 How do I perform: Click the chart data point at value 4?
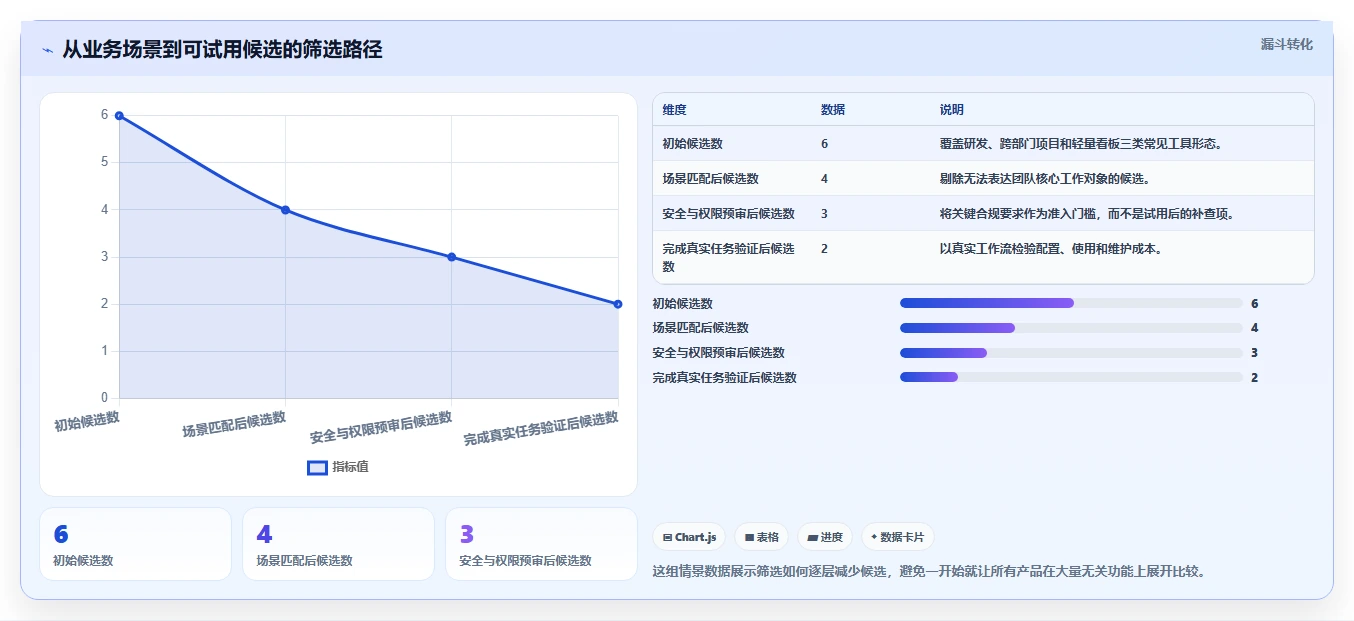[285, 210]
